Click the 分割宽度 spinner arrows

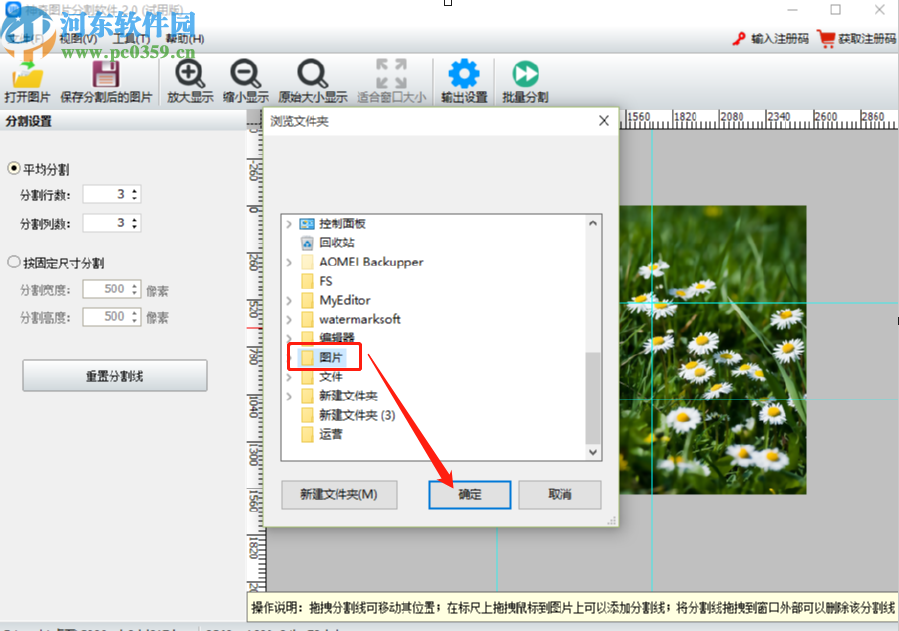135,289
